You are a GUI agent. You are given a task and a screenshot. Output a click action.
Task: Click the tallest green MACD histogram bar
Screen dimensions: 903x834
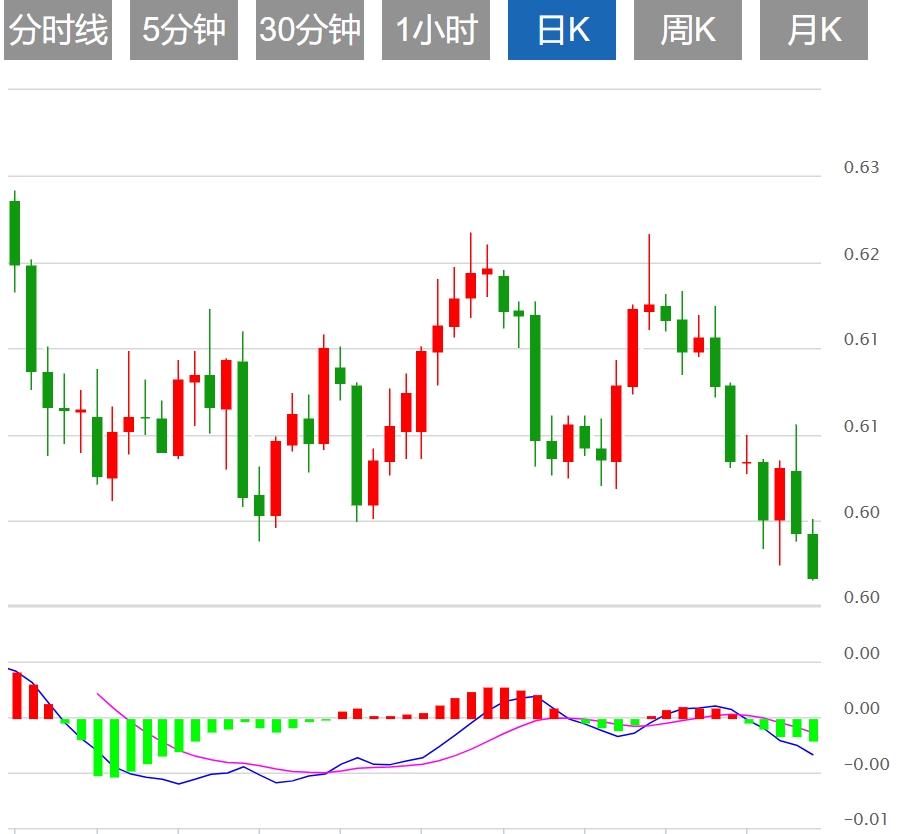[x=114, y=748]
